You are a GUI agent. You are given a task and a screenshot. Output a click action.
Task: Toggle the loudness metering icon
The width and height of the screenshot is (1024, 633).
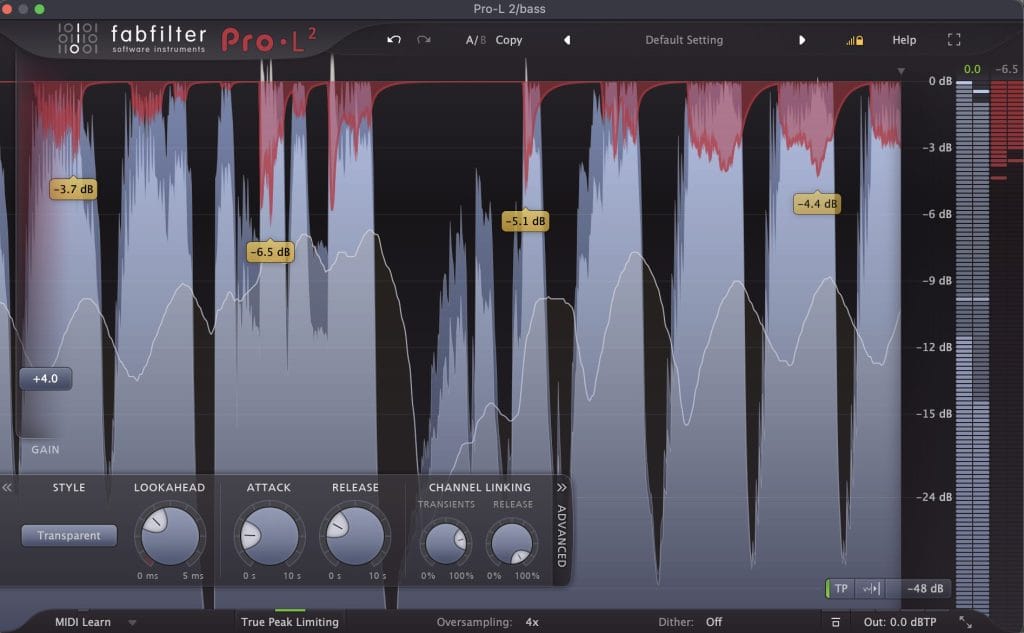pos(871,589)
